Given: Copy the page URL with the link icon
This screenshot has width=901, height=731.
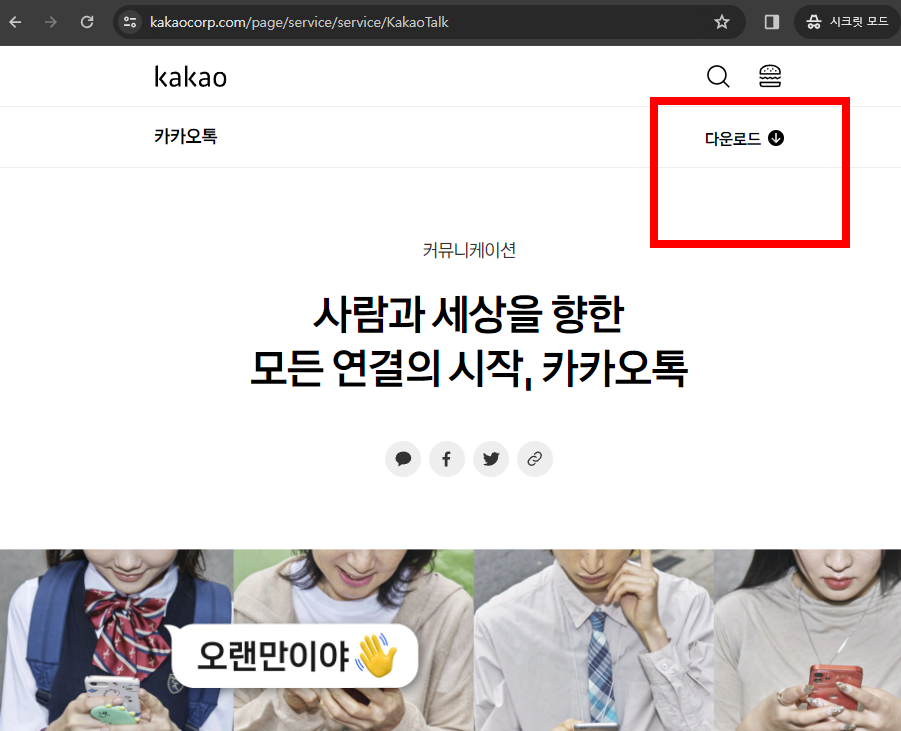Looking at the screenshot, I should 535,459.
